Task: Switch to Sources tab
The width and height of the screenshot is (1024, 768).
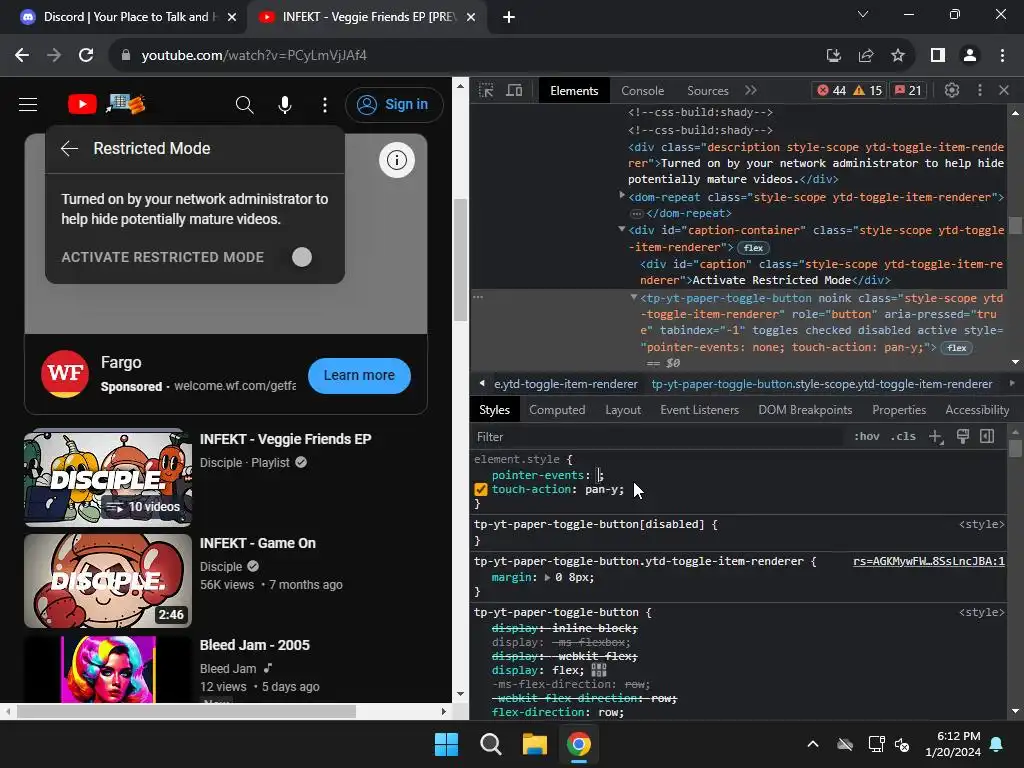Action: click(x=707, y=91)
